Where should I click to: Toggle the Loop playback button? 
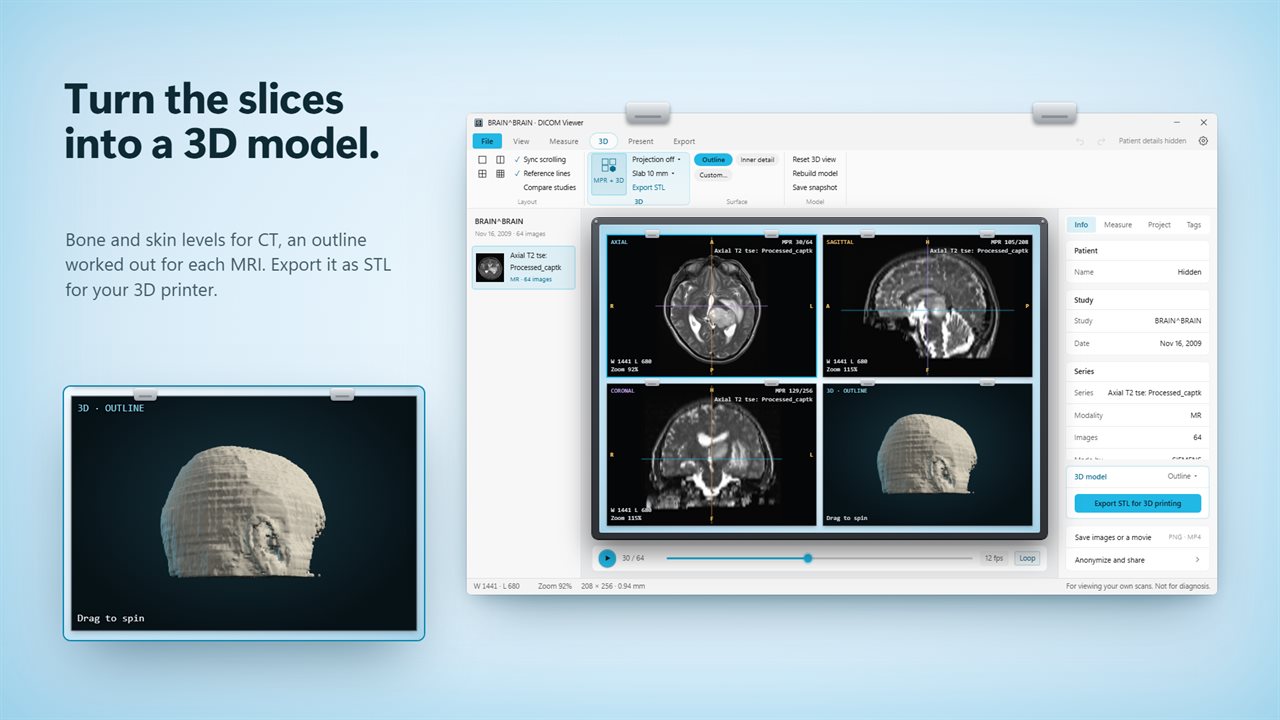point(1027,558)
